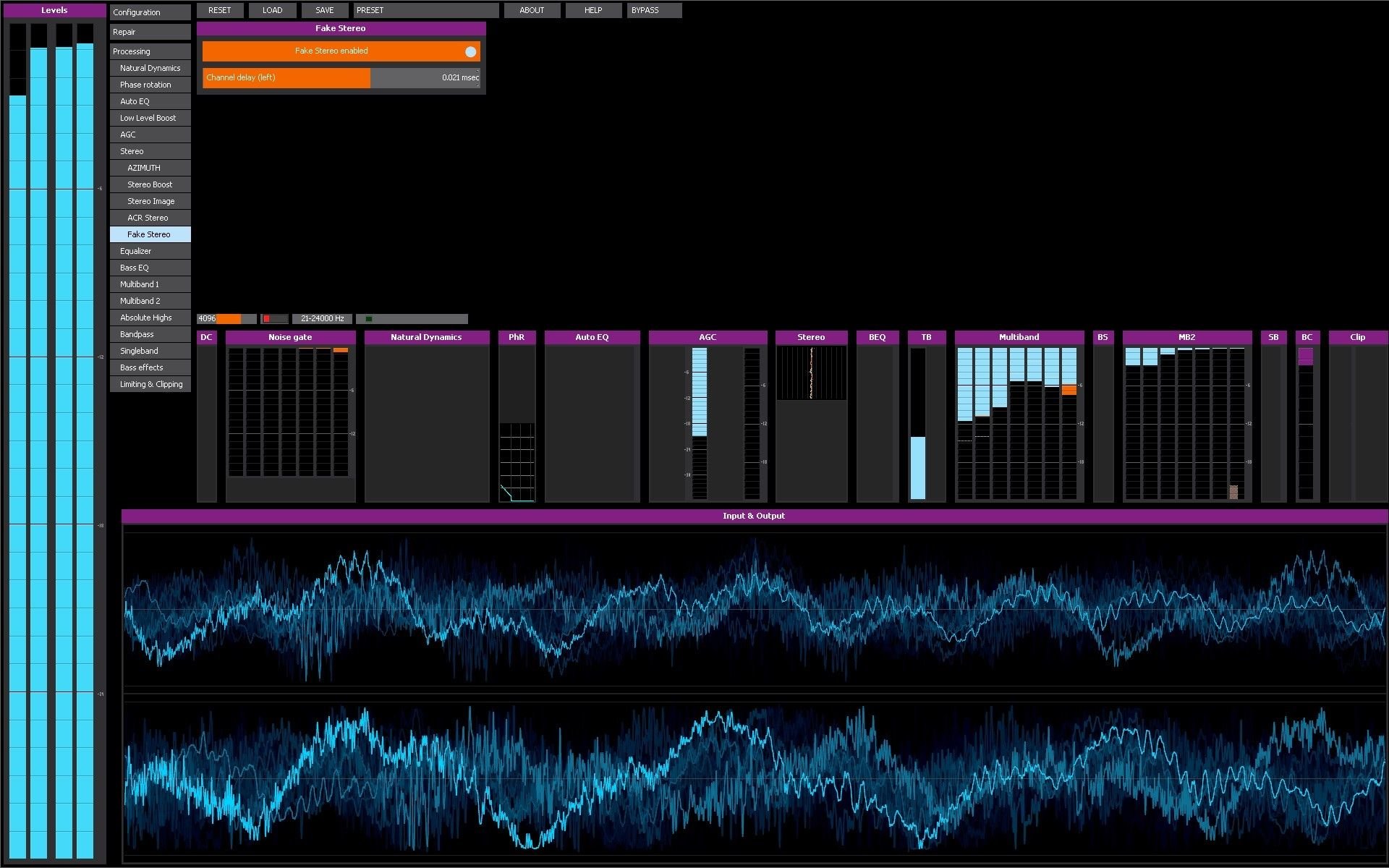Open the PRESET dropdown
Viewport: 1389px width, 868px height.
[426, 11]
